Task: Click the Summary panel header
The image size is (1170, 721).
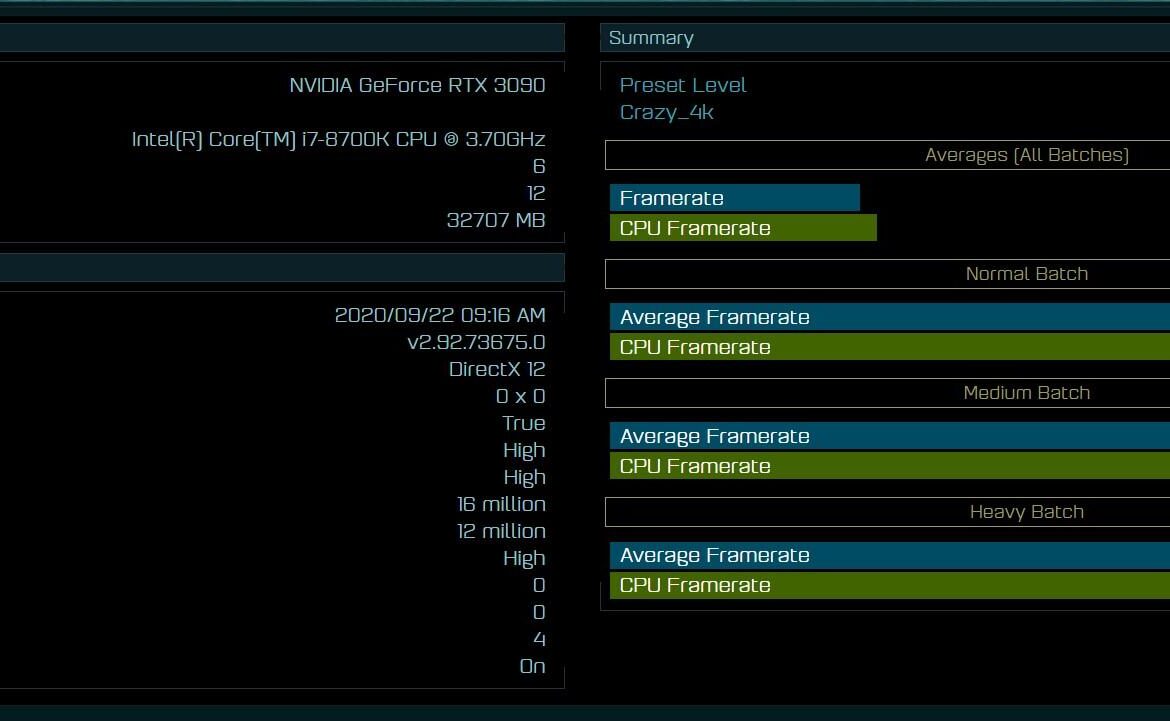Action: tap(650, 37)
